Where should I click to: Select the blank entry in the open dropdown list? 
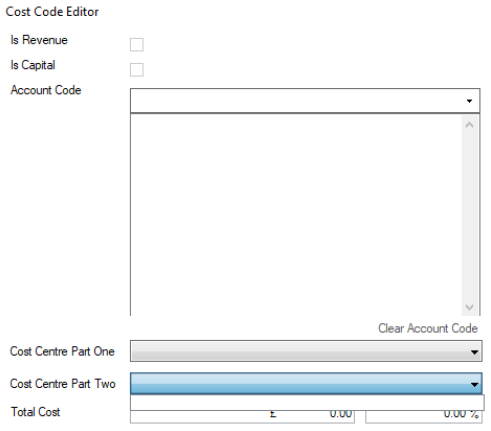point(307,402)
